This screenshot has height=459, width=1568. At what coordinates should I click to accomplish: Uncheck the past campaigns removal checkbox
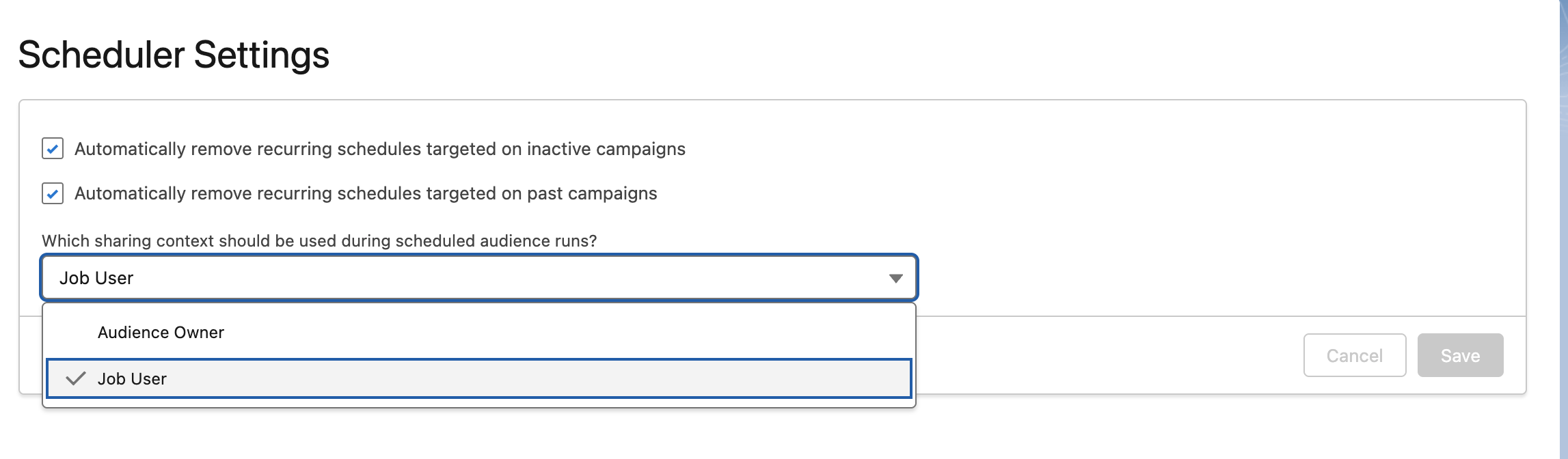(53, 193)
